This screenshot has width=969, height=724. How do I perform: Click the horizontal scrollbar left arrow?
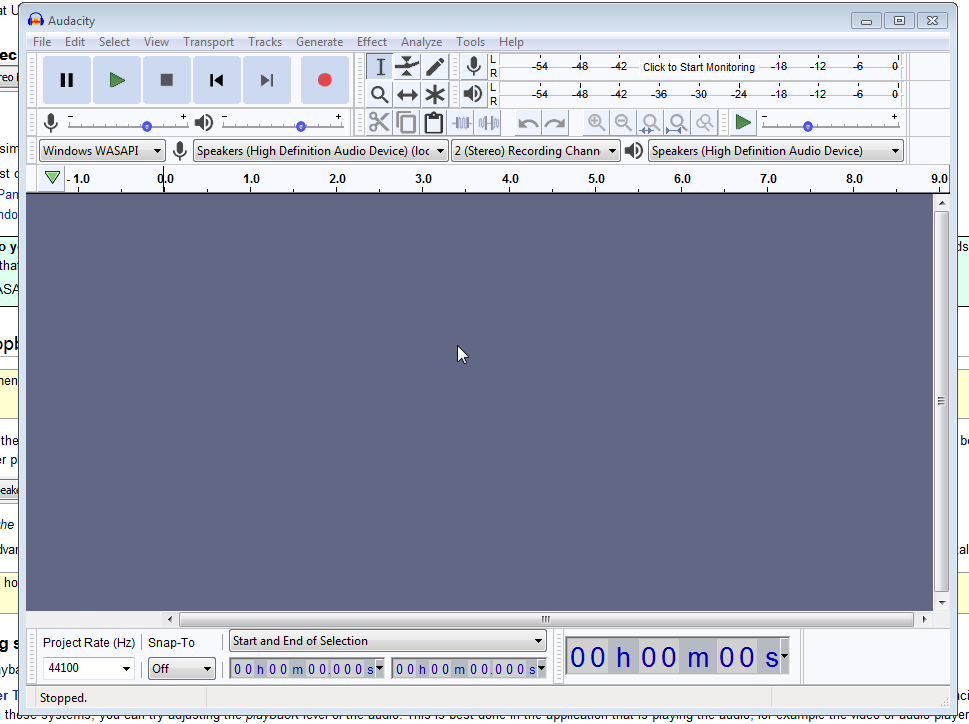[171, 619]
